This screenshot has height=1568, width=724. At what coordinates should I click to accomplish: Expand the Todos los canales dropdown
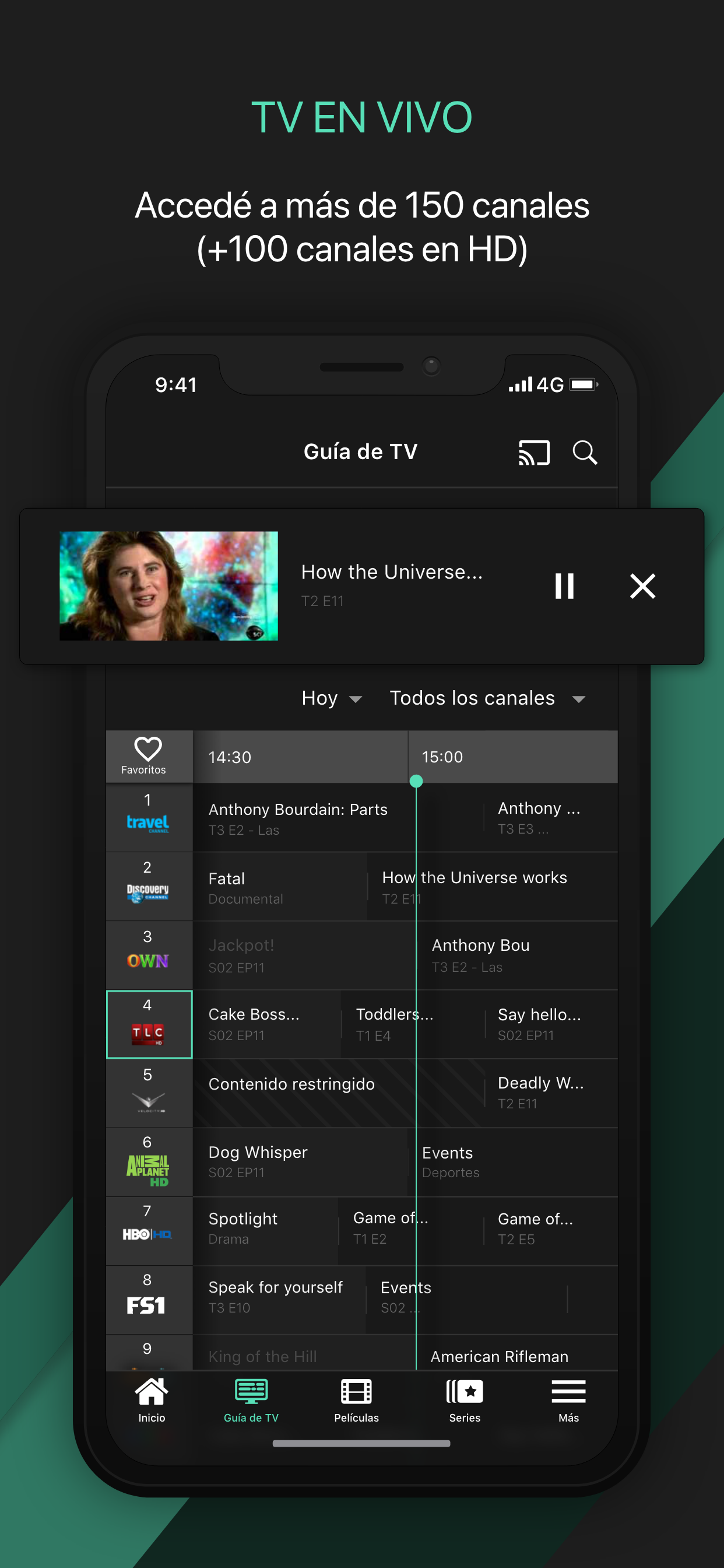pyautogui.click(x=487, y=698)
